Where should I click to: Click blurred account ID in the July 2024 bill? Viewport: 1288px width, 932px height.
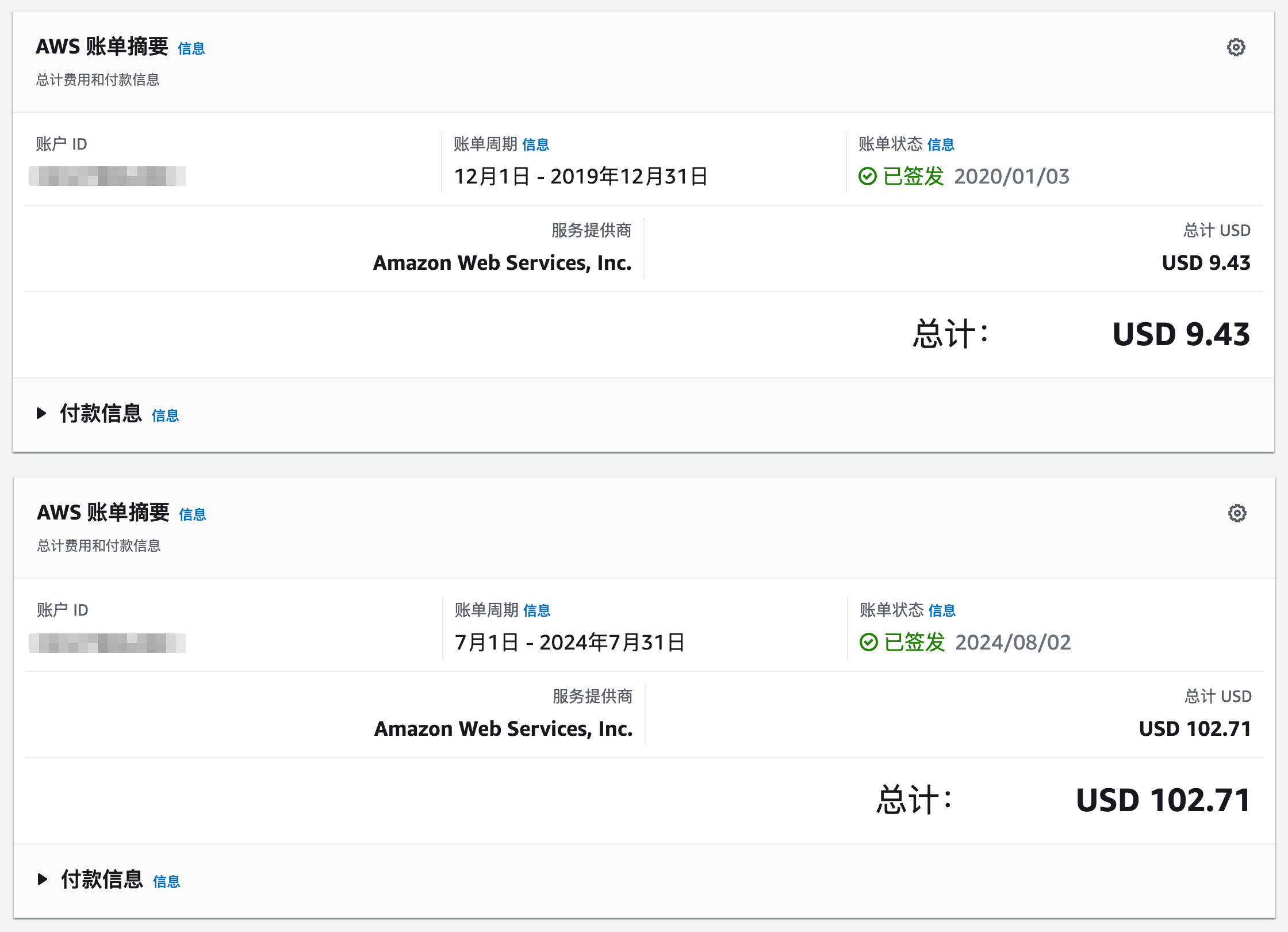108,643
